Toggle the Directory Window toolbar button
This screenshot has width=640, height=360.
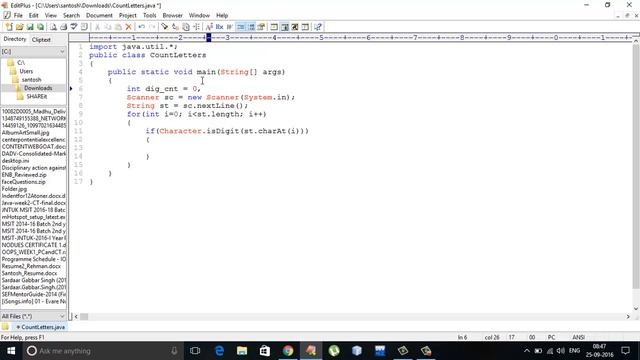285,27
